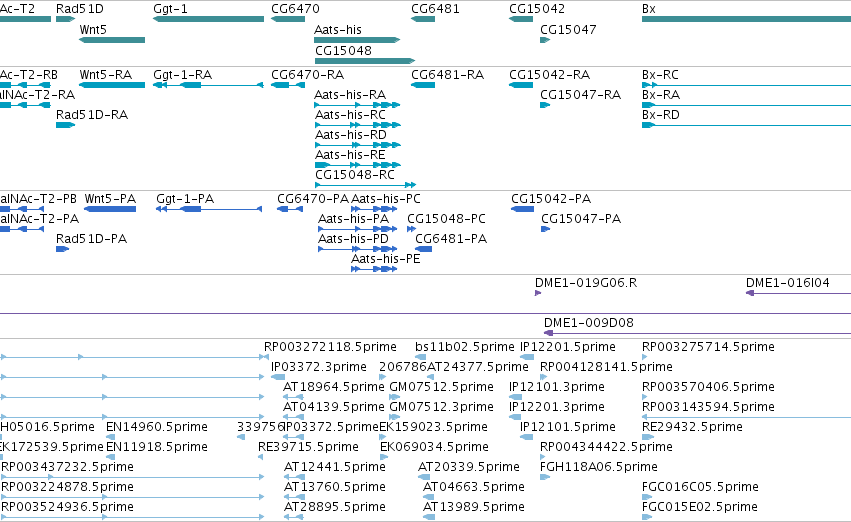Select the Bx-RD transcript label

[661, 114]
